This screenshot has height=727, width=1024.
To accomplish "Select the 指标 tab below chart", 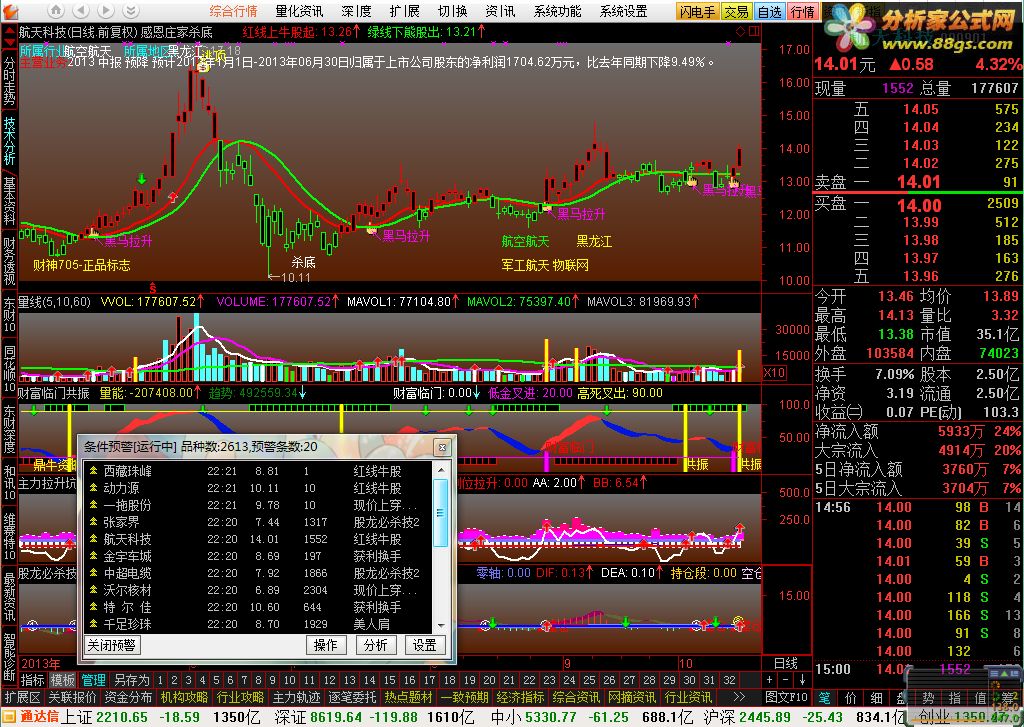I will pyautogui.click(x=33, y=680).
